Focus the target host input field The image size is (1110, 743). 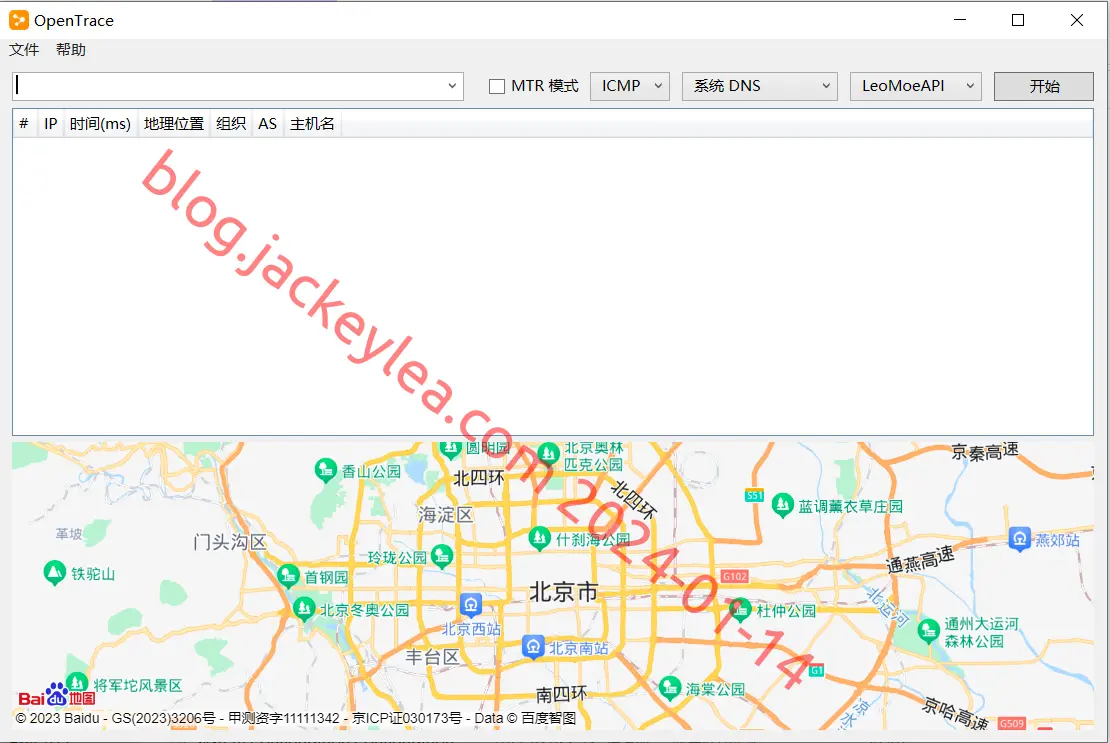click(229, 86)
